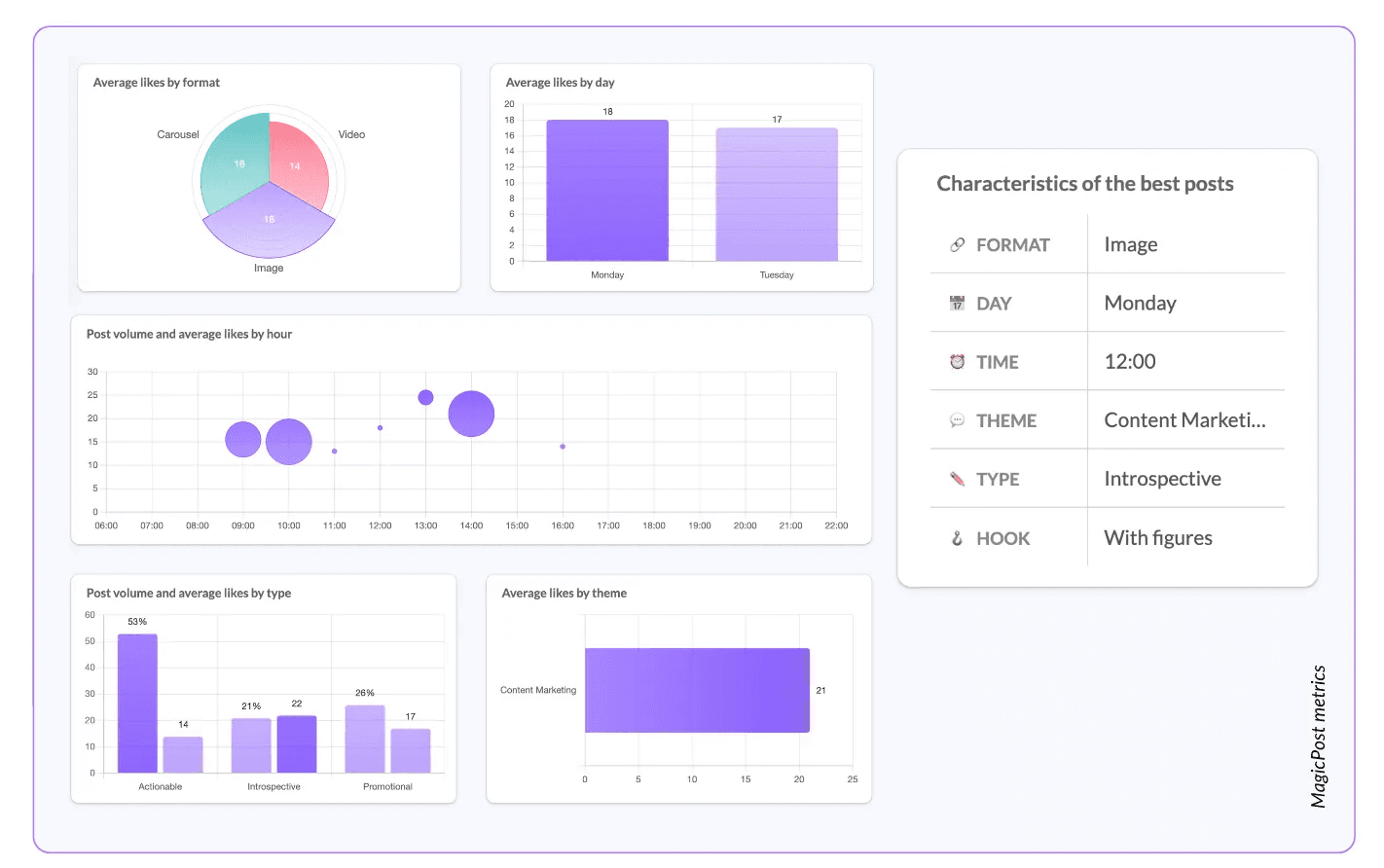The width and height of the screenshot is (1384, 868).
Task: Click the large bubble at 14:00
Action: click(x=471, y=414)
